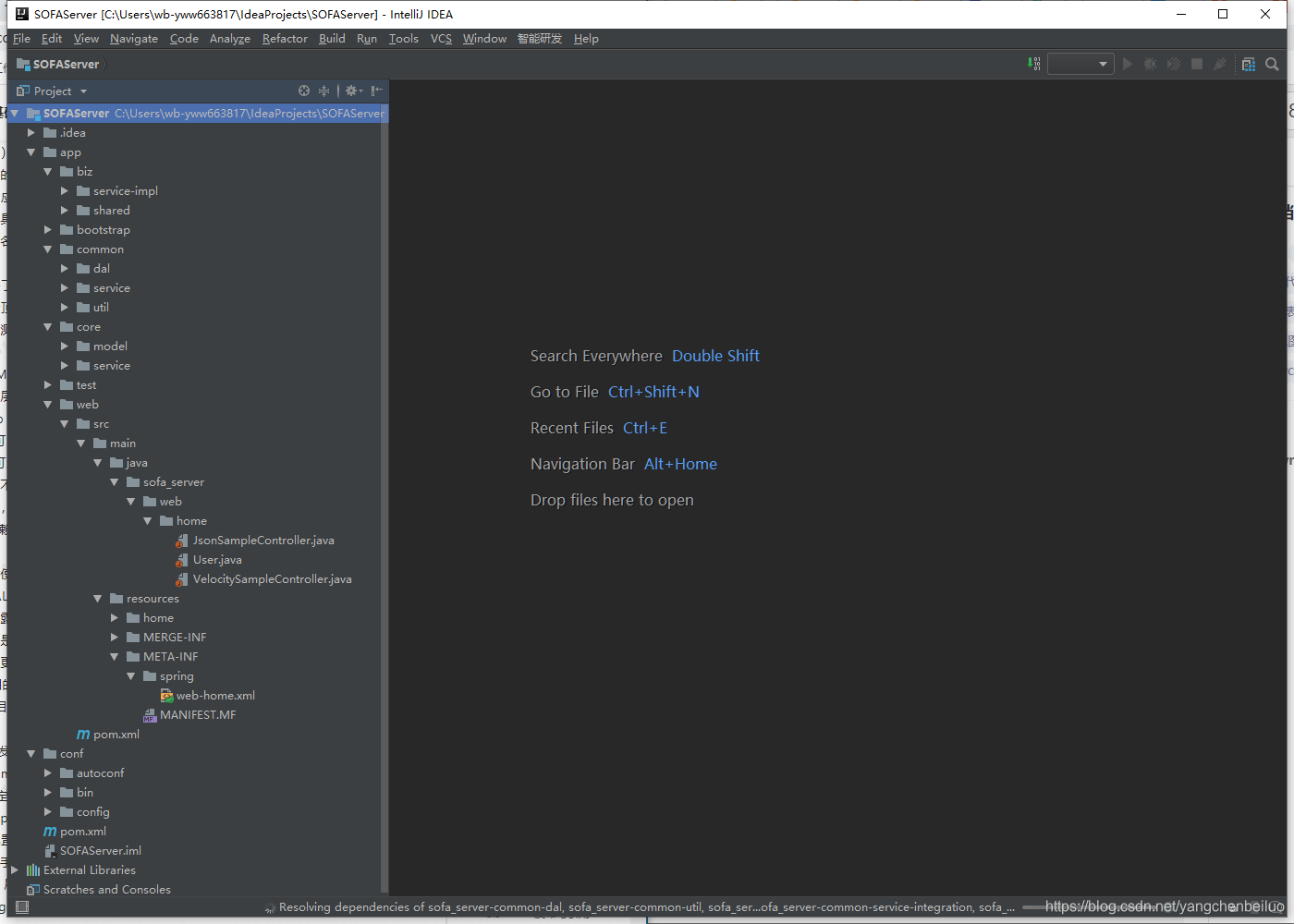The height and width of the screenshot is (924, 1294).
Task: Open Project panel settings gear
Action: [353, 91]
